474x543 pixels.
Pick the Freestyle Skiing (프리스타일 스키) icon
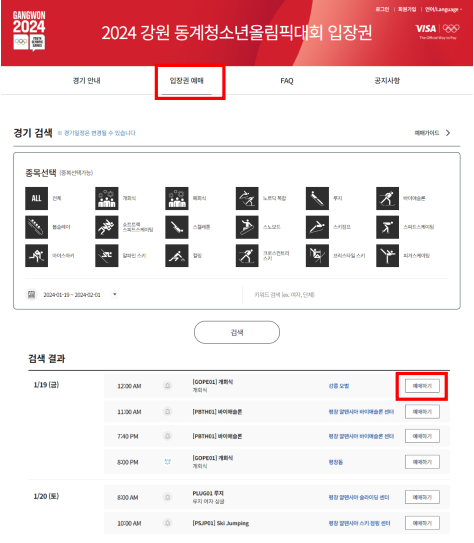coord(317,256)
